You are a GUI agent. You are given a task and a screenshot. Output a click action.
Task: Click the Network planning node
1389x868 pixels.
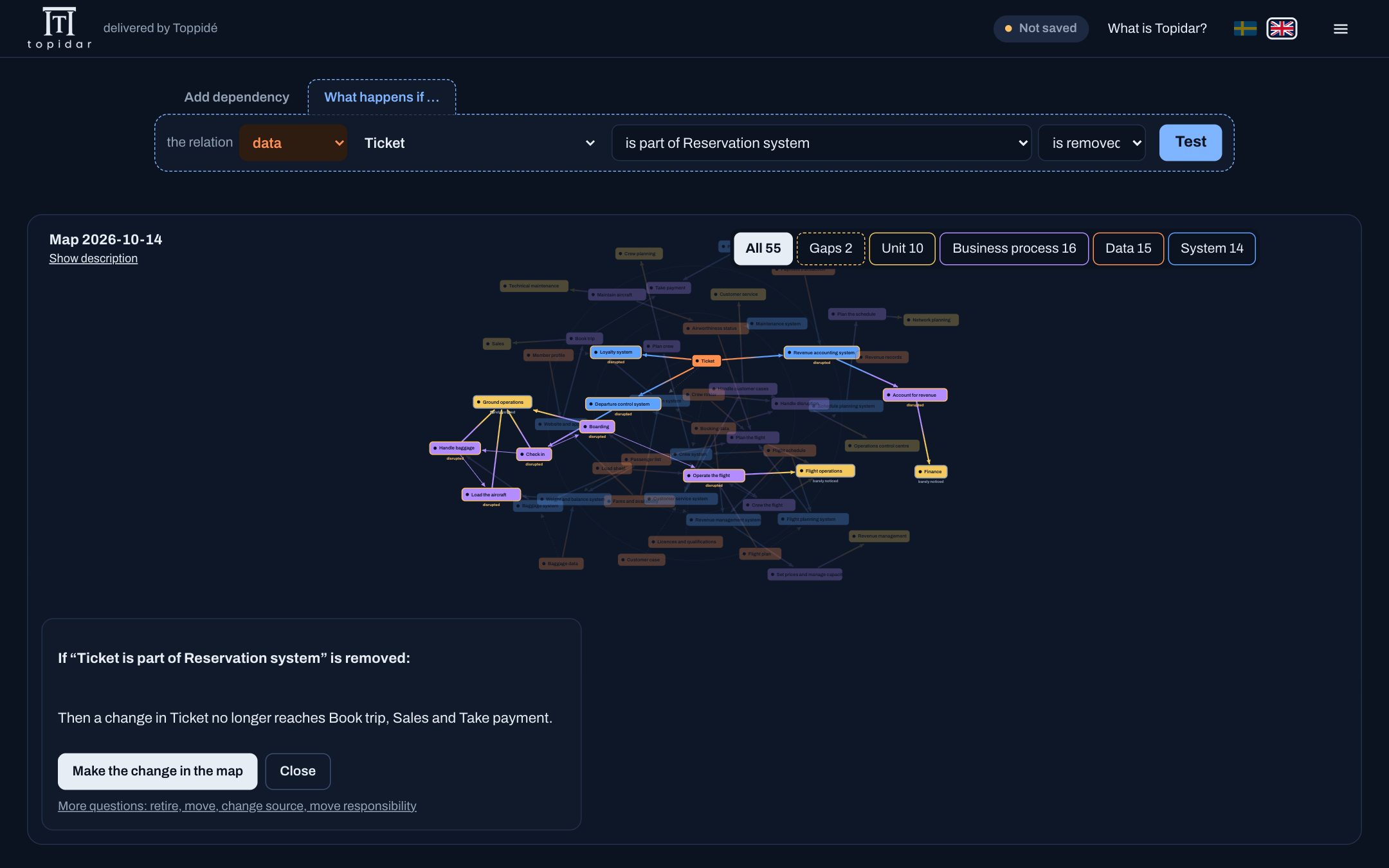click(x=931, y=320)
